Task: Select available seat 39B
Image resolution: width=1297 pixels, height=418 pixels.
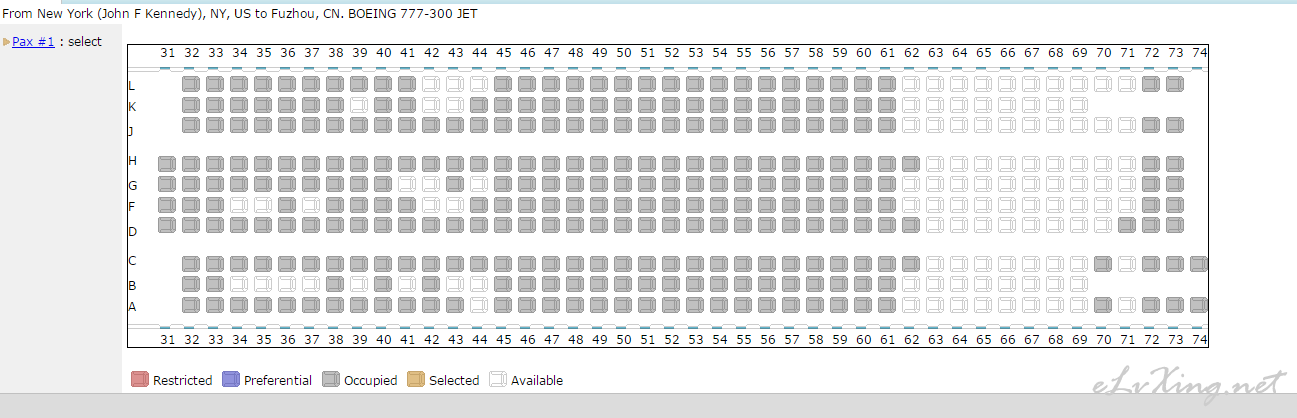Action: click(359, 284)
